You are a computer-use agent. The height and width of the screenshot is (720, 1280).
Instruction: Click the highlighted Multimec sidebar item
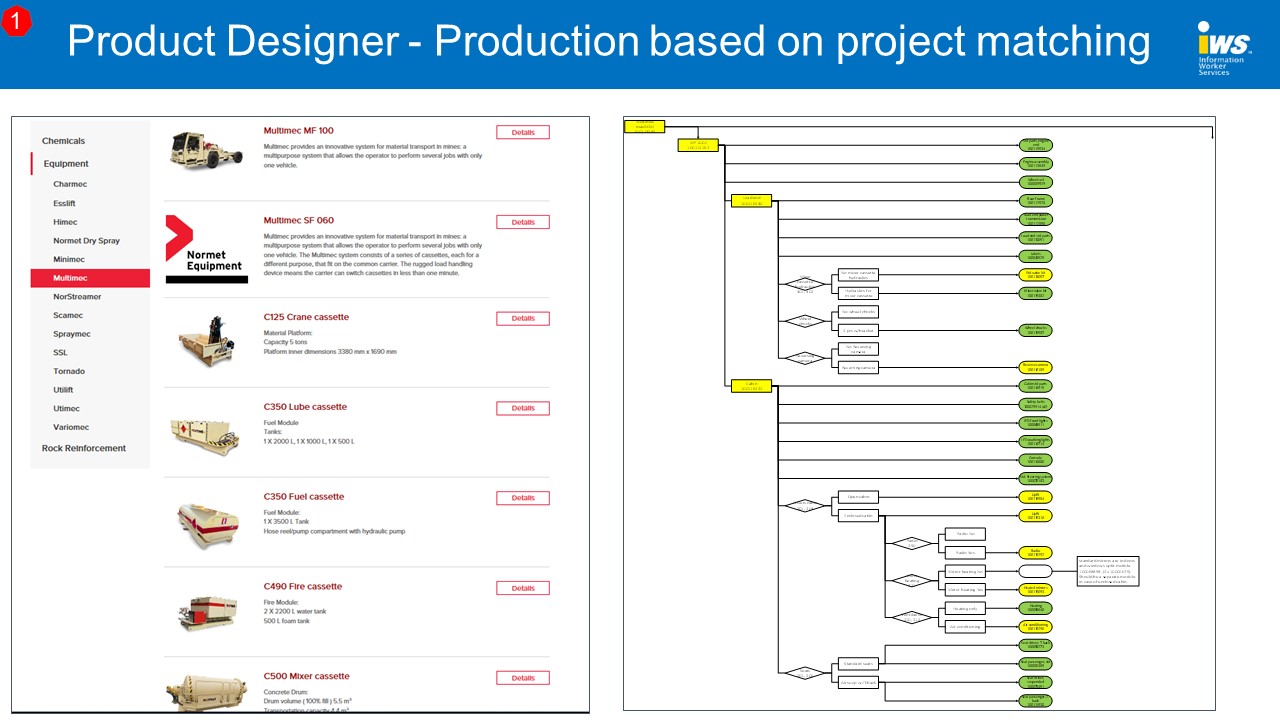click(x=90, y=278)
